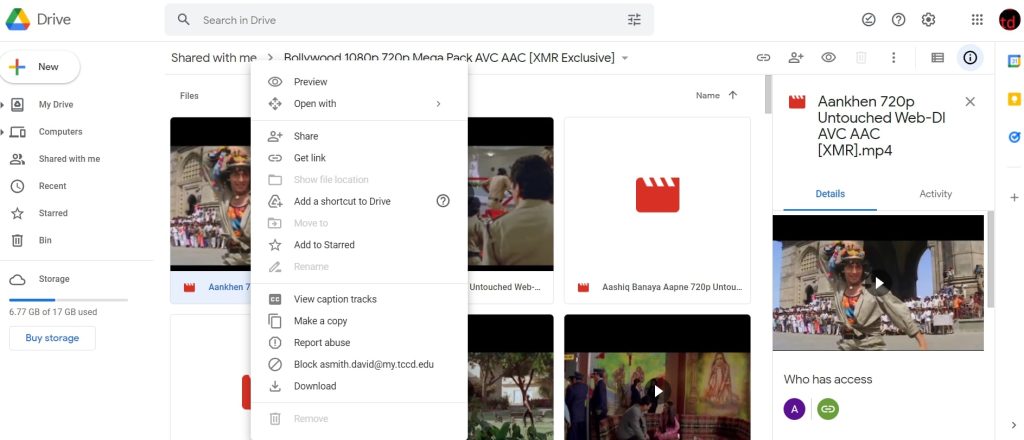Click the file list vertical scrollbar

click(x=768, y=95)
